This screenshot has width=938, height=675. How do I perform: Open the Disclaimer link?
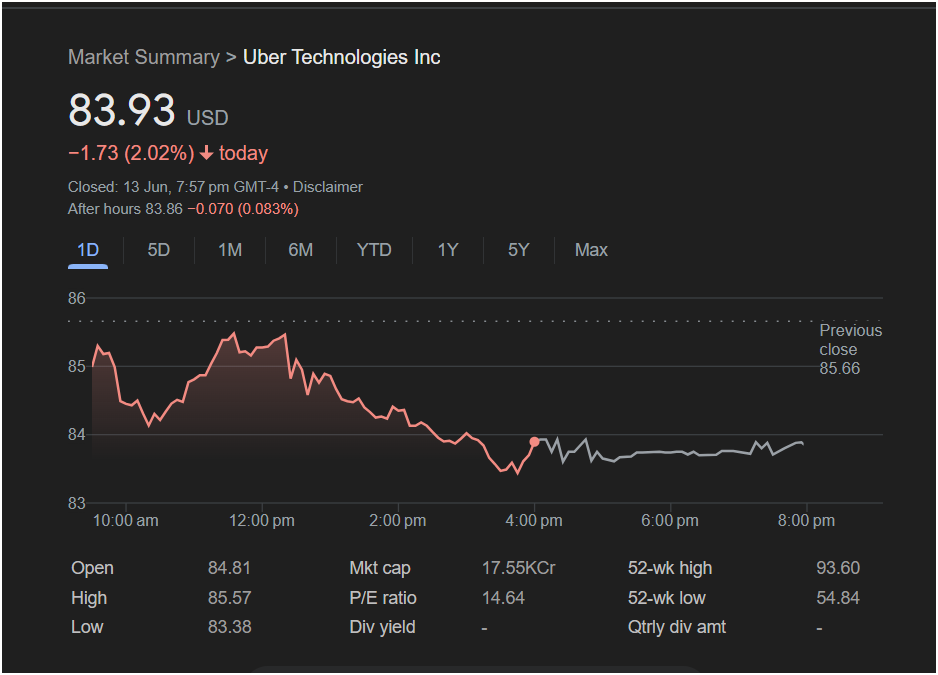point(327,187)
